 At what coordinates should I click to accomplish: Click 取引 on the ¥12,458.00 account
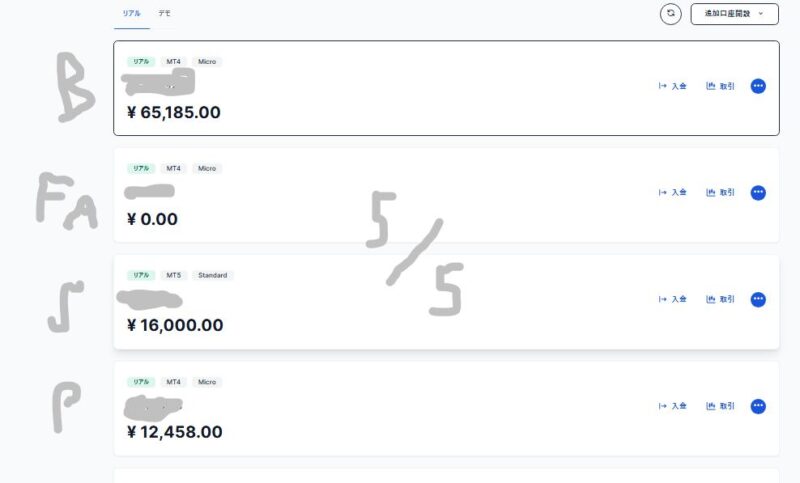click(x=720, y=406)
